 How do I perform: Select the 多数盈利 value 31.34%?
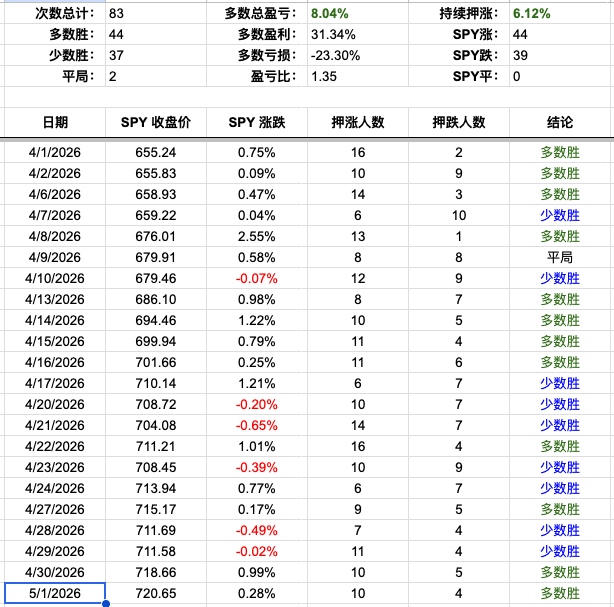(358, 34)
